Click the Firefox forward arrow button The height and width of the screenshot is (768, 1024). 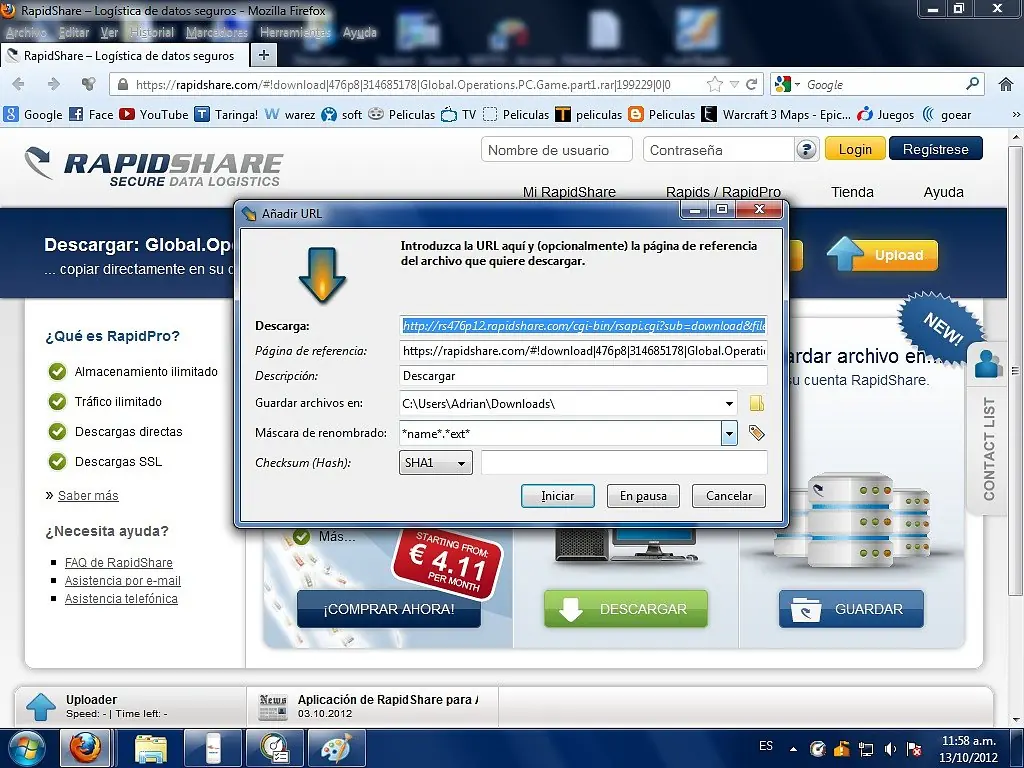[x=54, y=84]
